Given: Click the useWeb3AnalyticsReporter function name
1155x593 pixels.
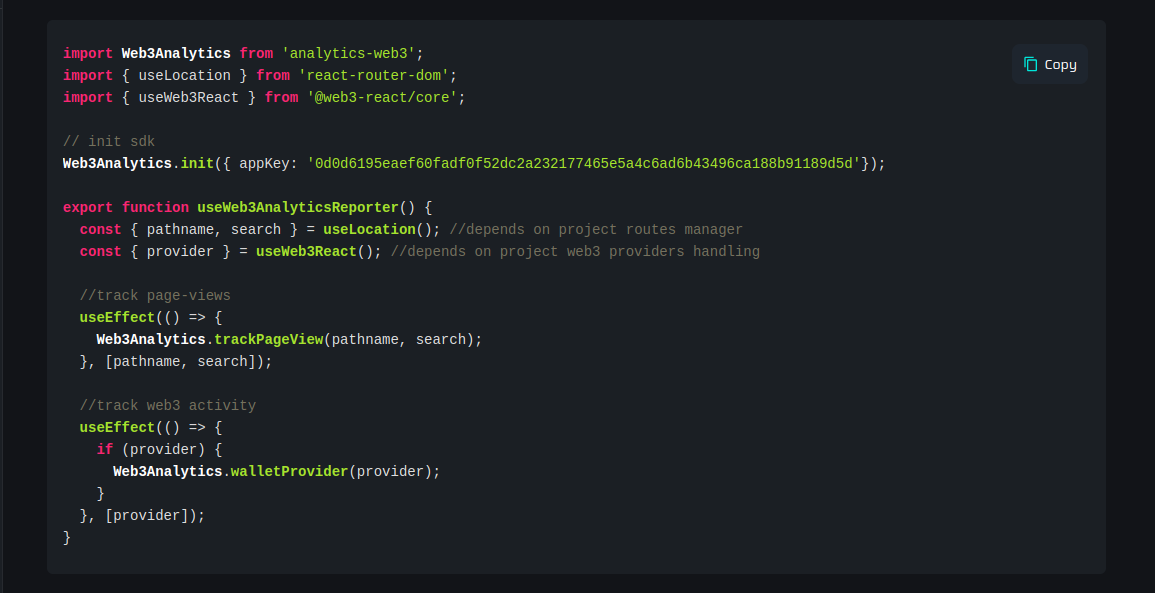Looking at the screenshot, I should click(x=297, y=207).
